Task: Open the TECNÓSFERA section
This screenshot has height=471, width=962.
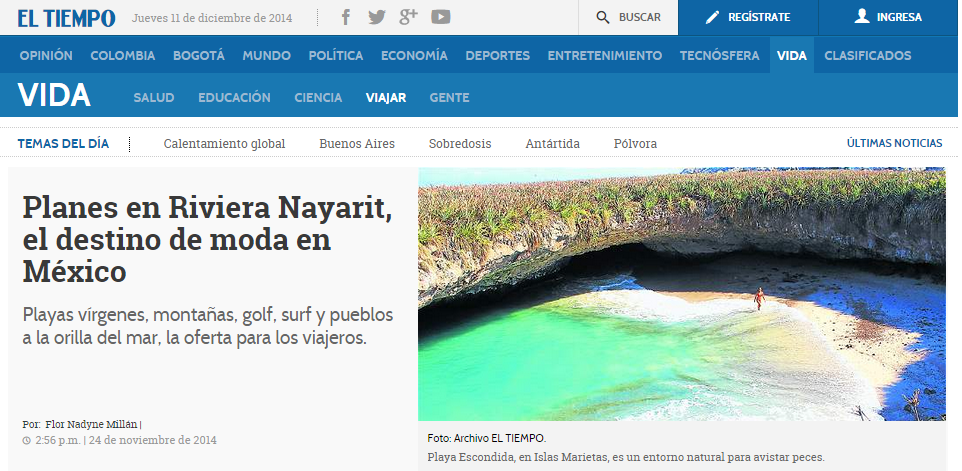Action: [720, 55]
